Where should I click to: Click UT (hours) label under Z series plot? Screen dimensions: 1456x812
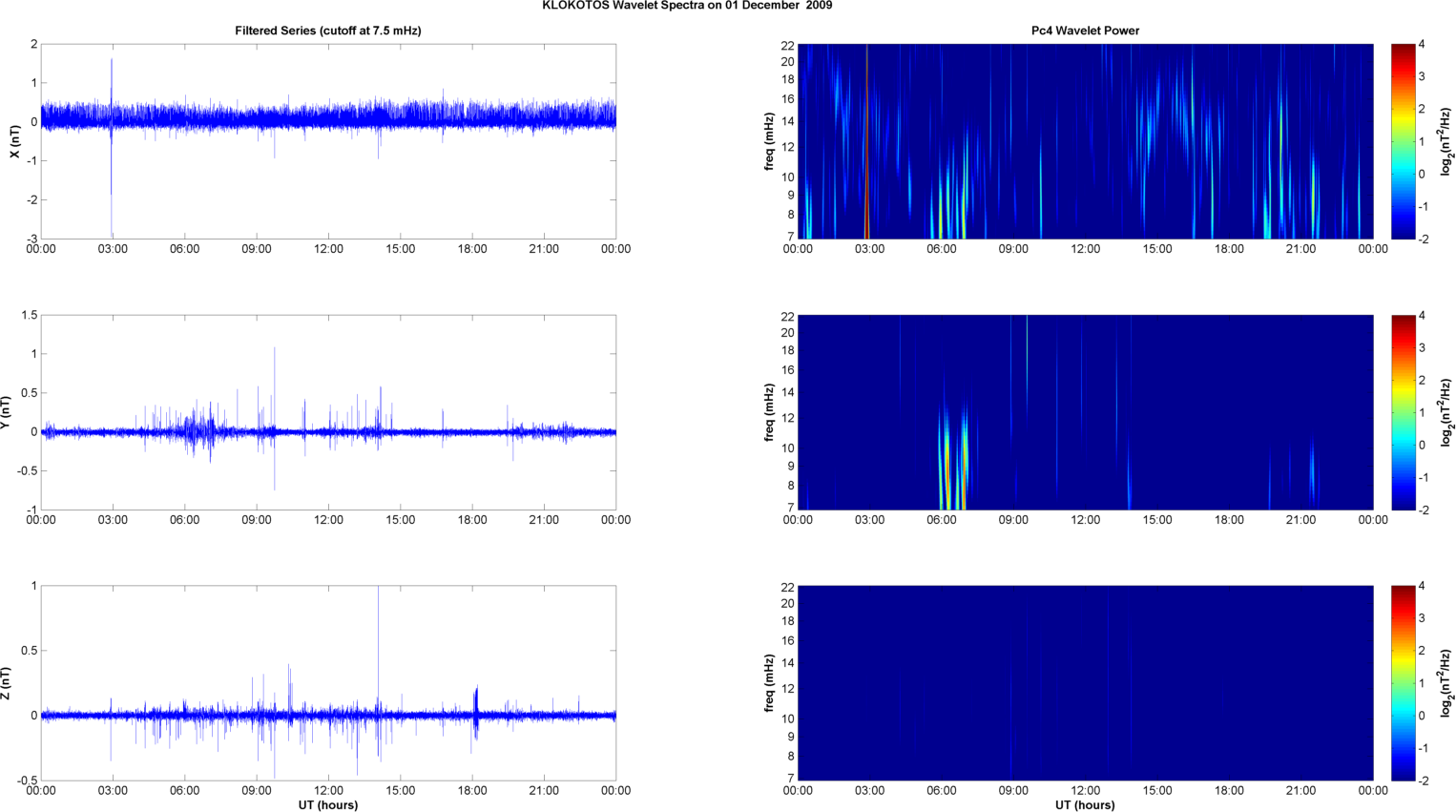(x=327, y=805)
